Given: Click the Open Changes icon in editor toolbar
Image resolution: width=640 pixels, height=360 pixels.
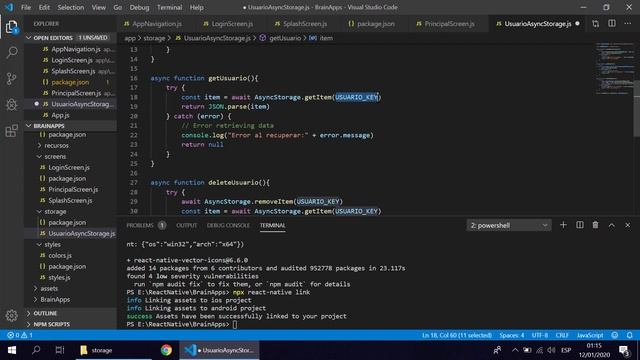Looking at the screenshot, I should coord(596,24).
